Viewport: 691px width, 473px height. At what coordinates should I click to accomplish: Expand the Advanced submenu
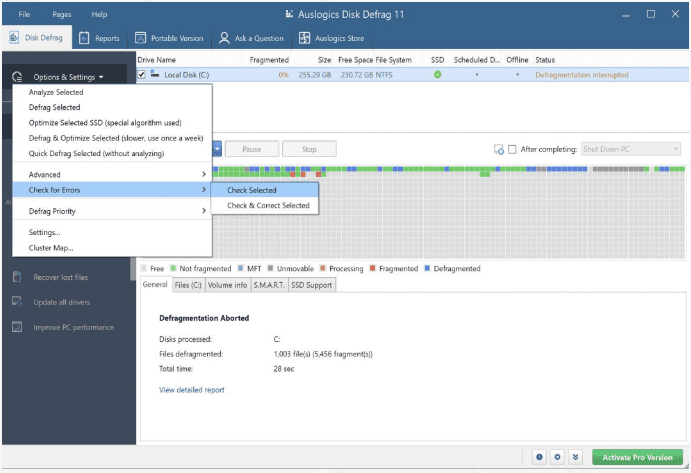(x=110, y=175)
